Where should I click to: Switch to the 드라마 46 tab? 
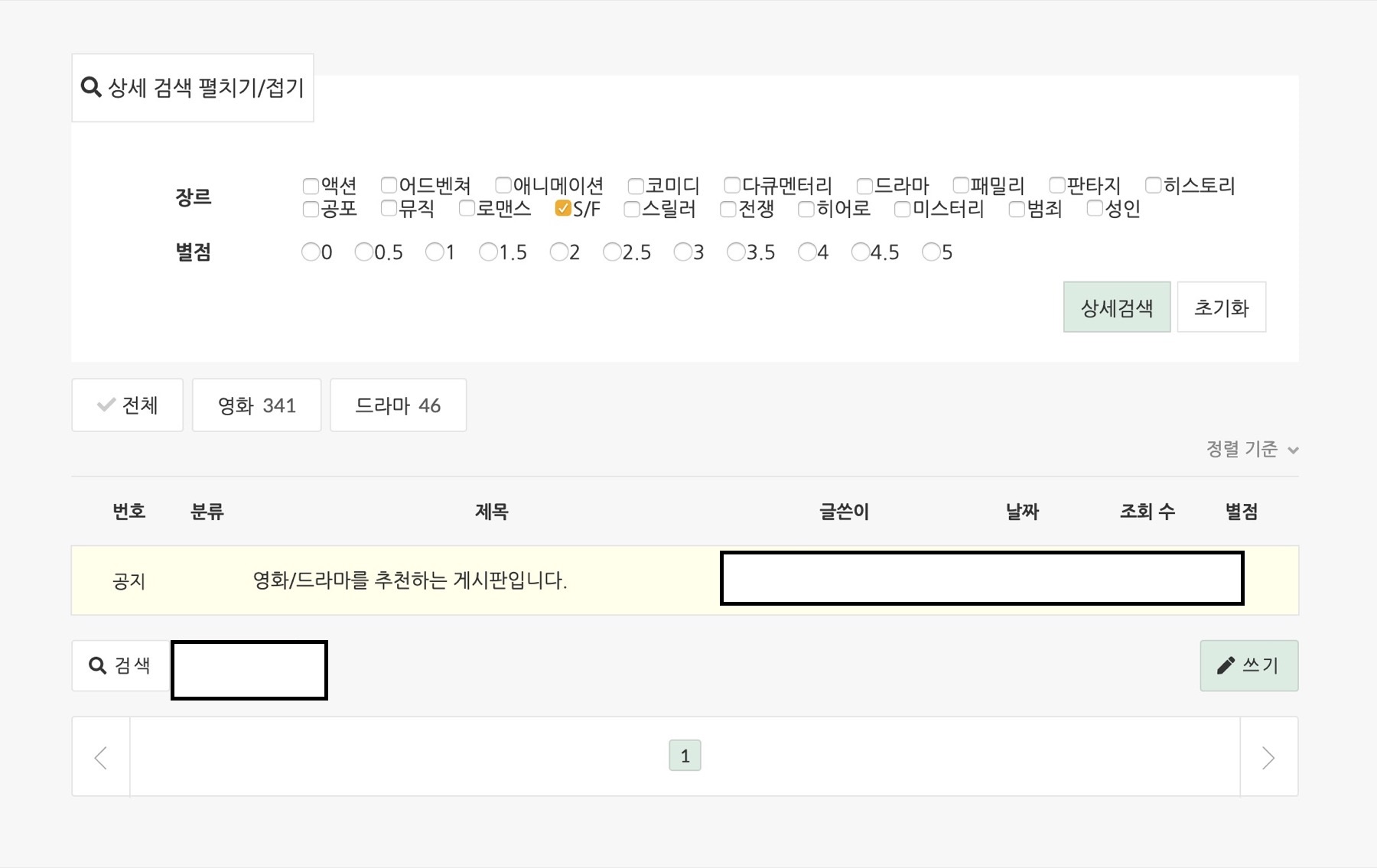(398, 405)
